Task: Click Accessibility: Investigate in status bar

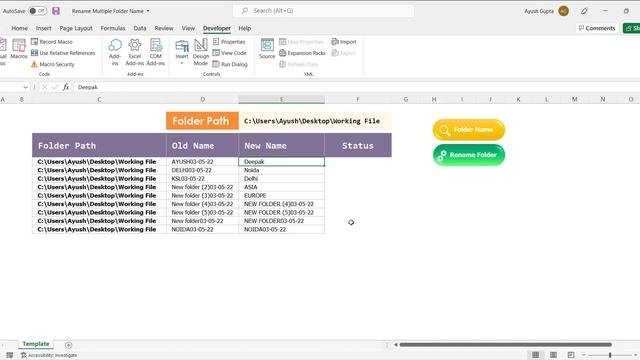Action: (x=49, y=355)
